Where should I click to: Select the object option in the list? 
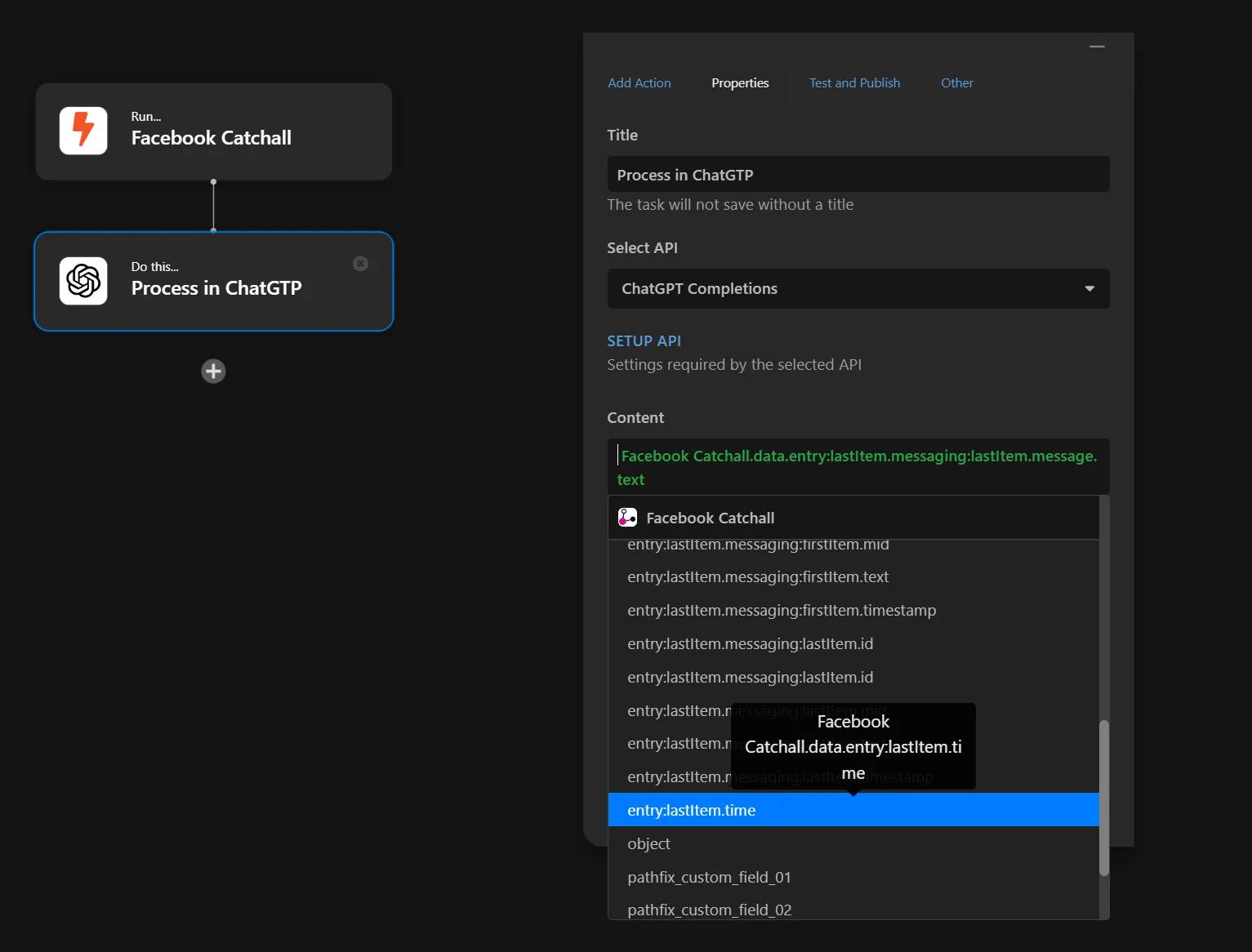click(853, 843)
